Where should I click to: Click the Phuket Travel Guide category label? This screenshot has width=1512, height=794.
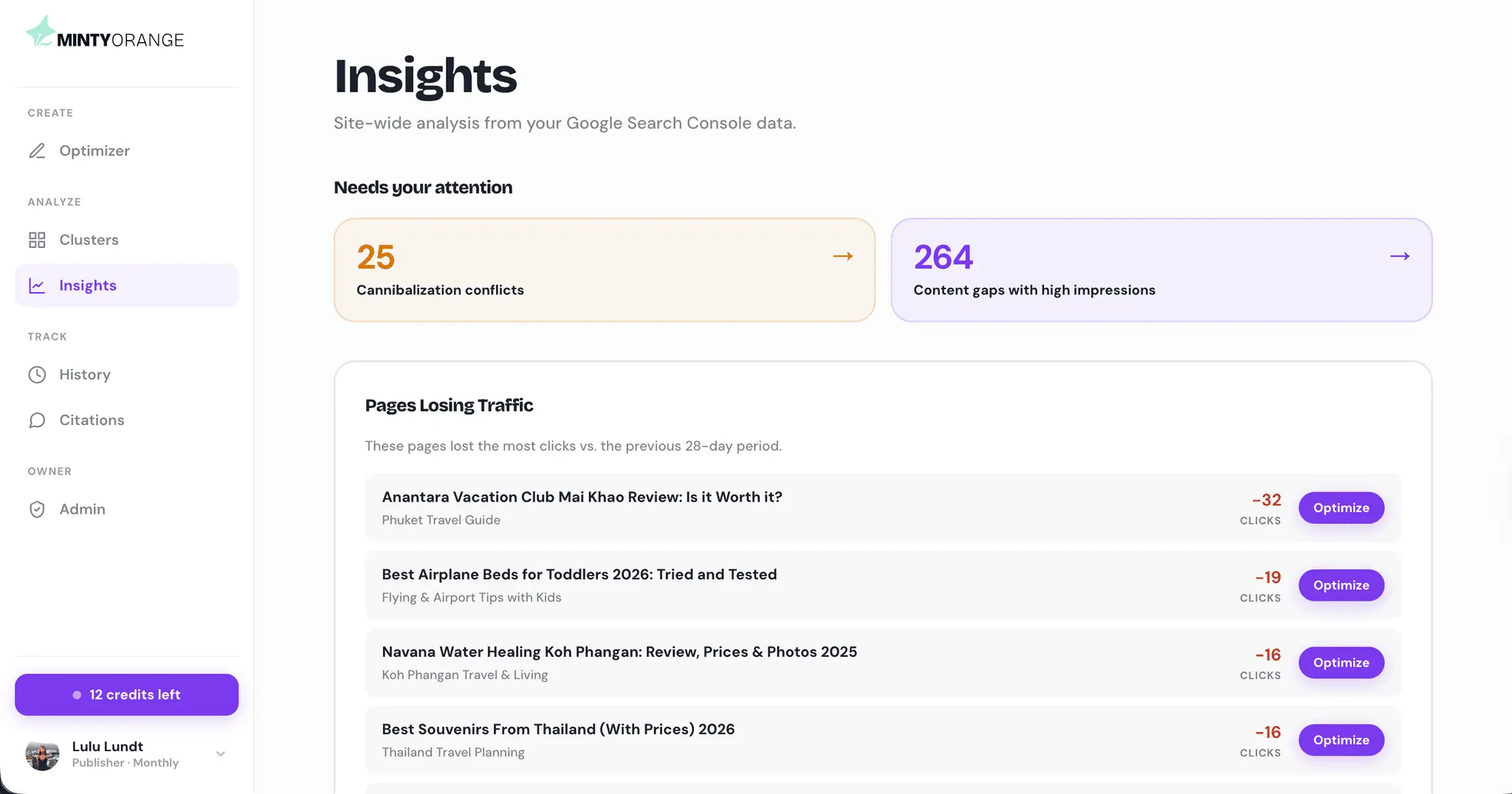coord(441,520)
